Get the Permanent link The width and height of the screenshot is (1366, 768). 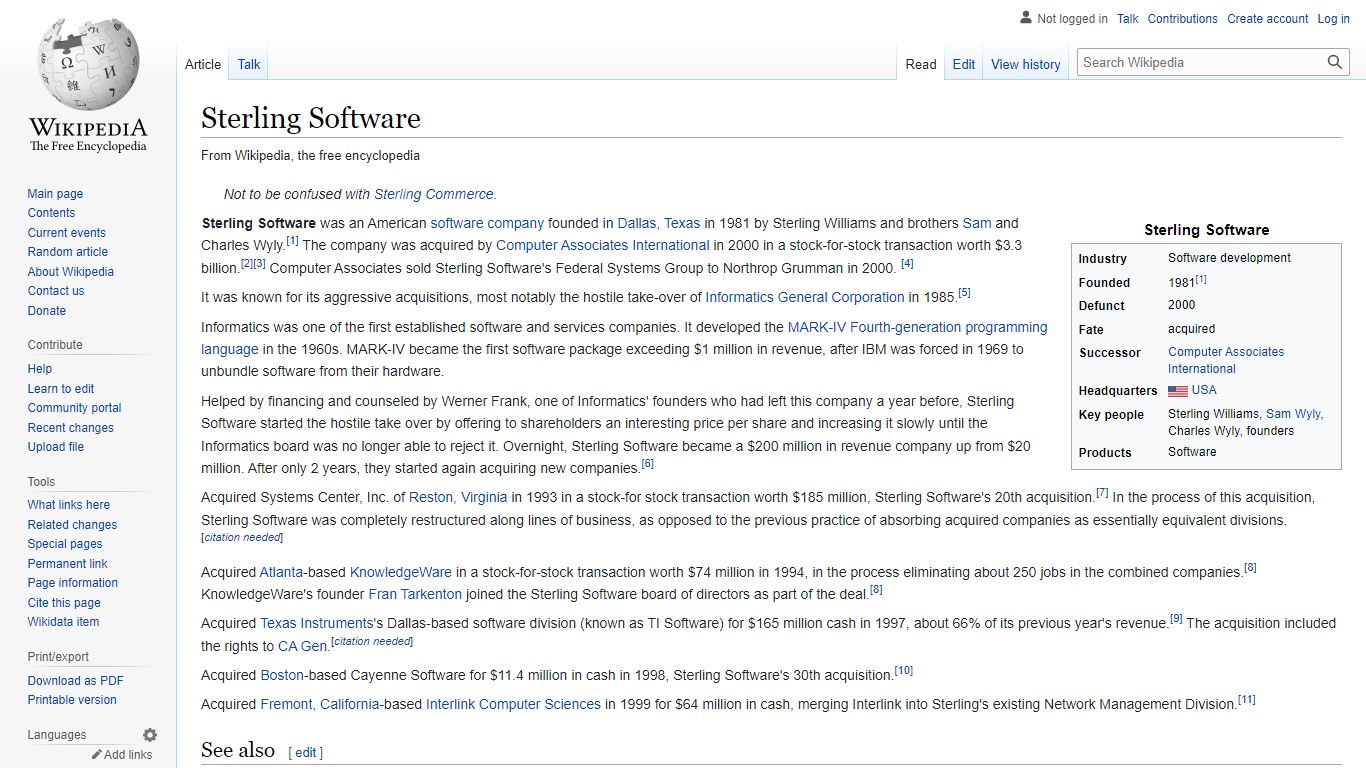67,564
